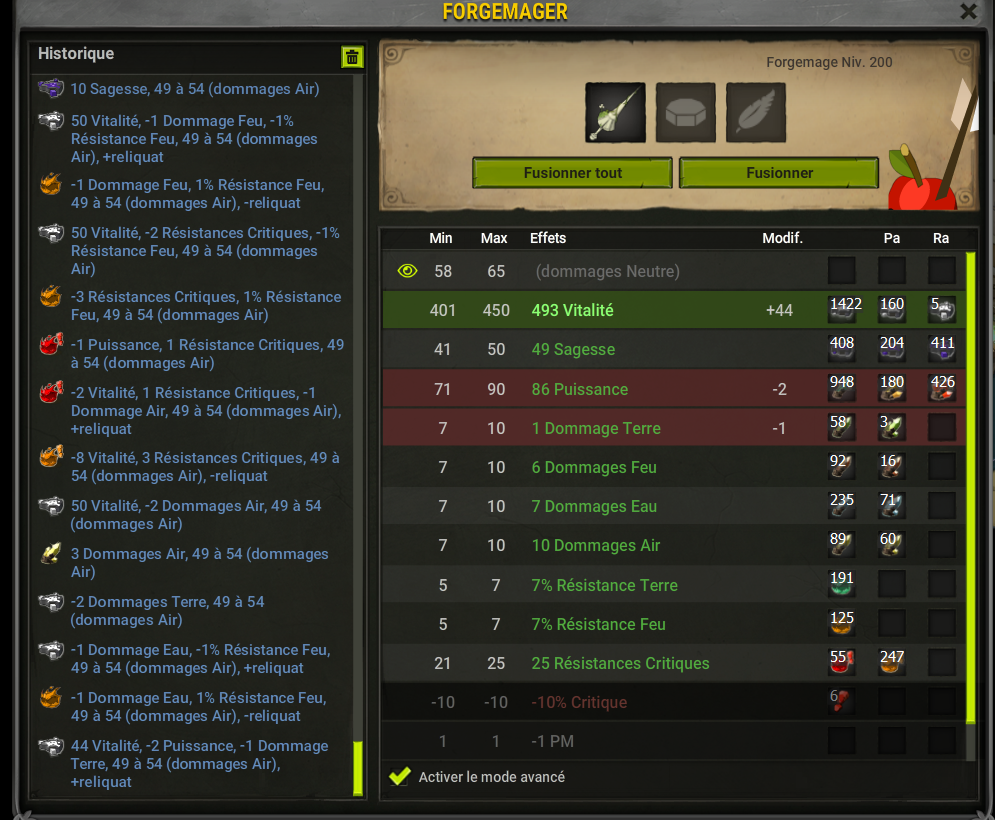Select the Dommages Eau rune 235
995x820 pixels.
[x=842, y=506]
